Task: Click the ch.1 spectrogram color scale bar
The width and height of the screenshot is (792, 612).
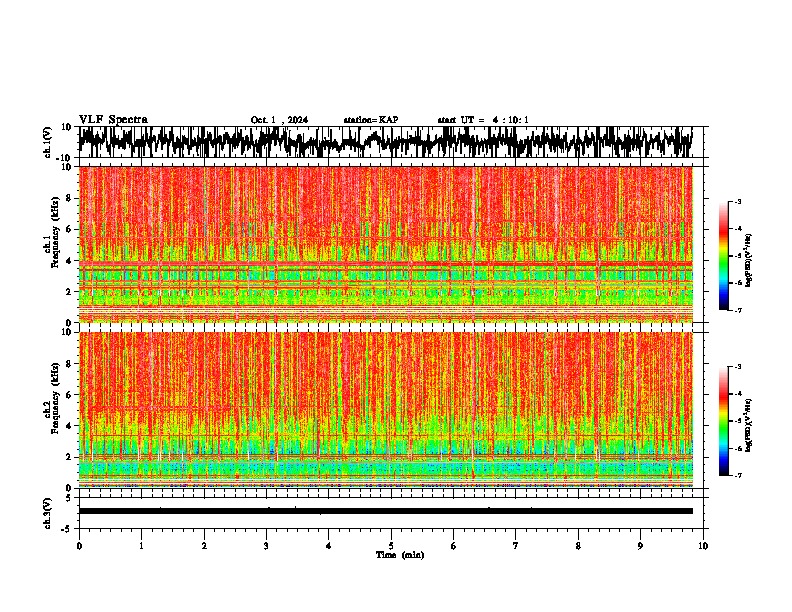Action: pyautogui.click(x=723, y=256)
